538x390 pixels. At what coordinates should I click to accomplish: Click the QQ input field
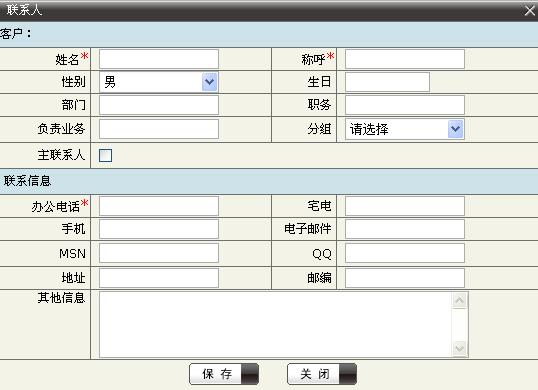tap(405, 253)
